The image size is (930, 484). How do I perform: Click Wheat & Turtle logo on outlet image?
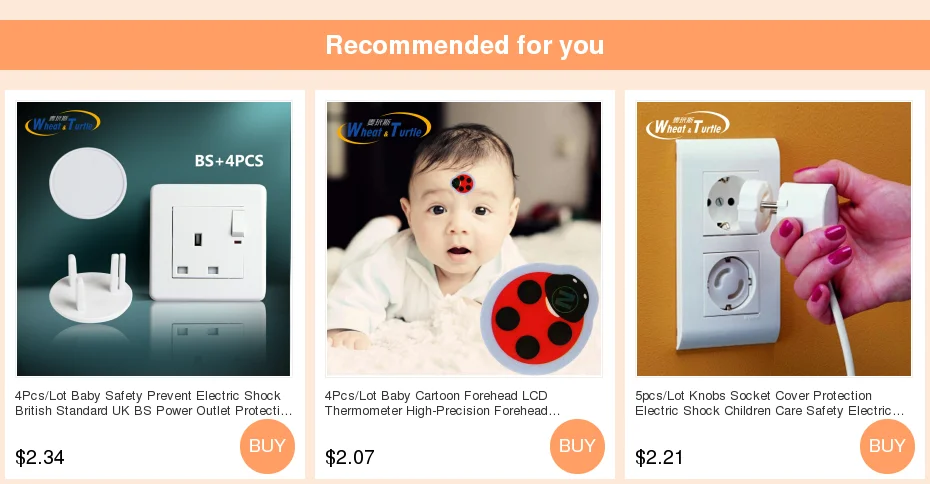point(62,123)
